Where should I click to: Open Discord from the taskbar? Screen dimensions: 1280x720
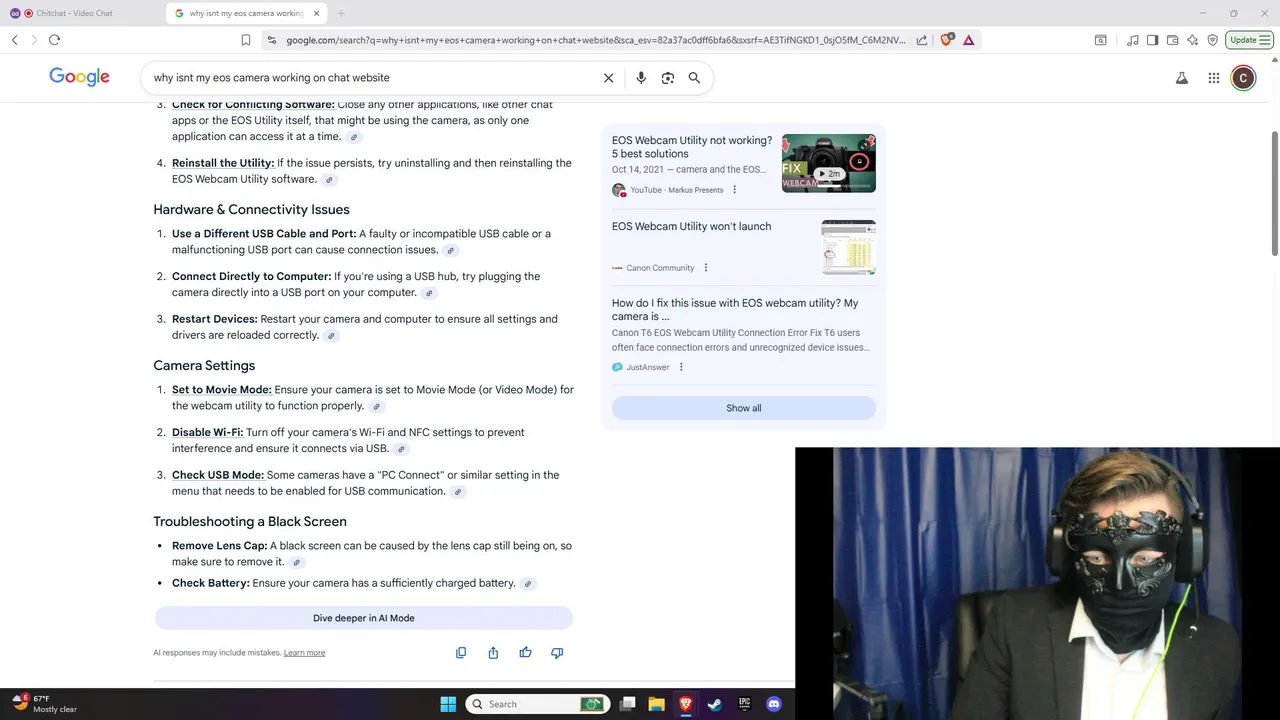pyautogui.click(x=773, y=704)
